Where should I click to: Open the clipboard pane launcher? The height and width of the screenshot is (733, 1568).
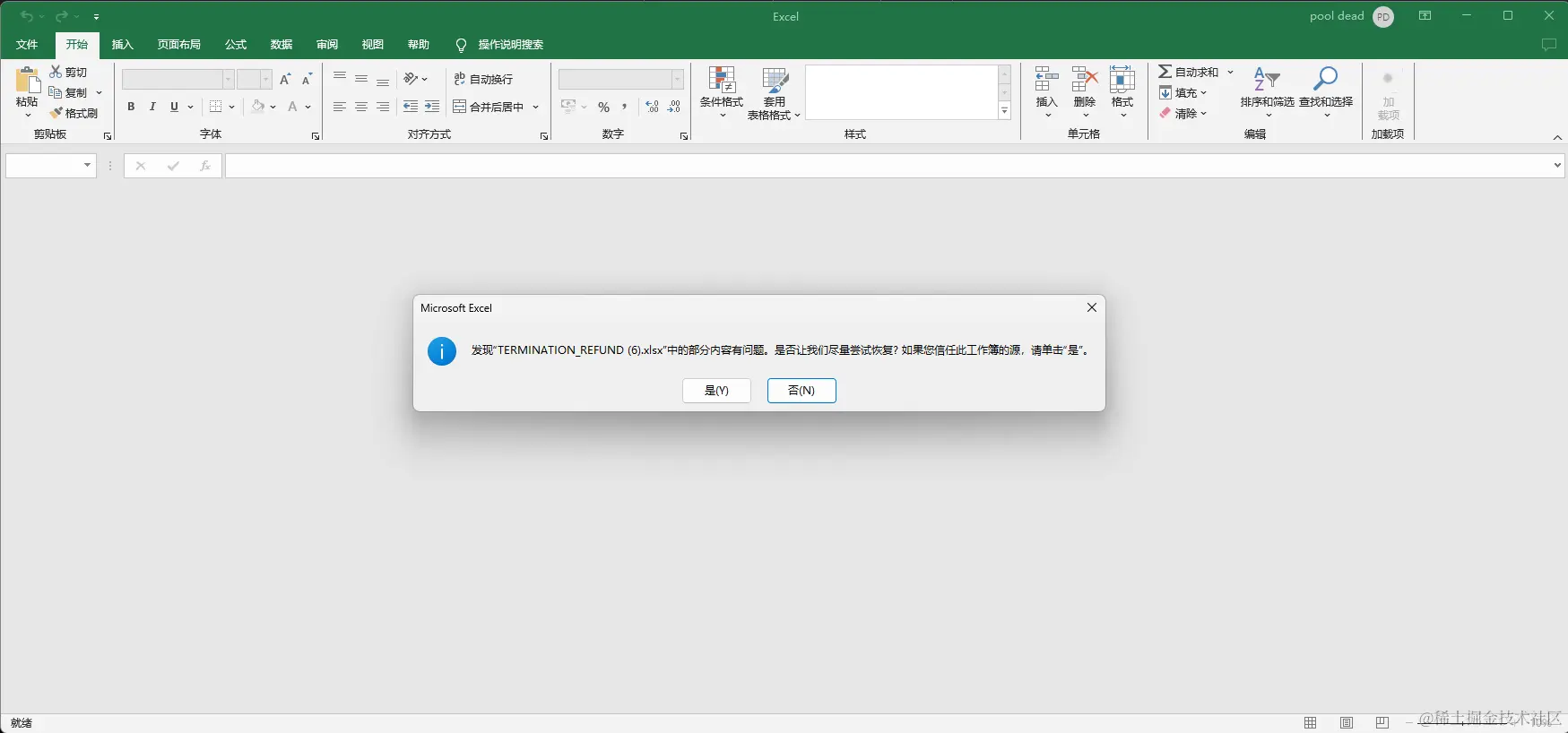click(x=108, y=136)
